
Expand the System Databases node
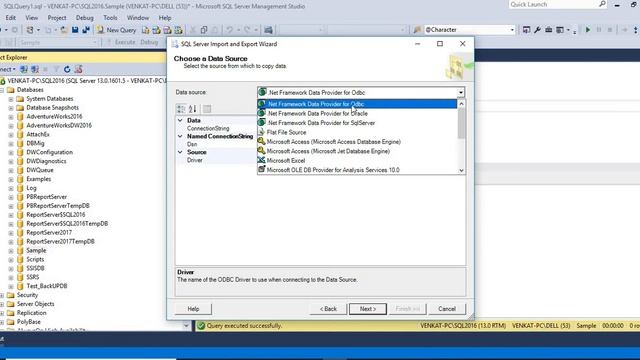[11, 99]
